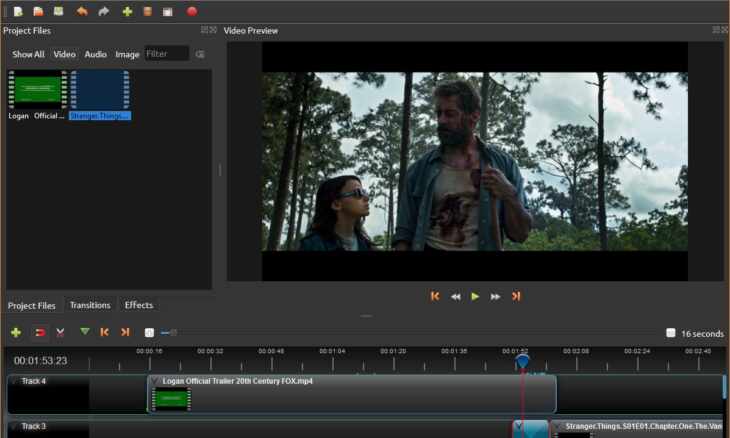730x438 pixels.
Task: Redo the last undone action
Action: point(103,11)
